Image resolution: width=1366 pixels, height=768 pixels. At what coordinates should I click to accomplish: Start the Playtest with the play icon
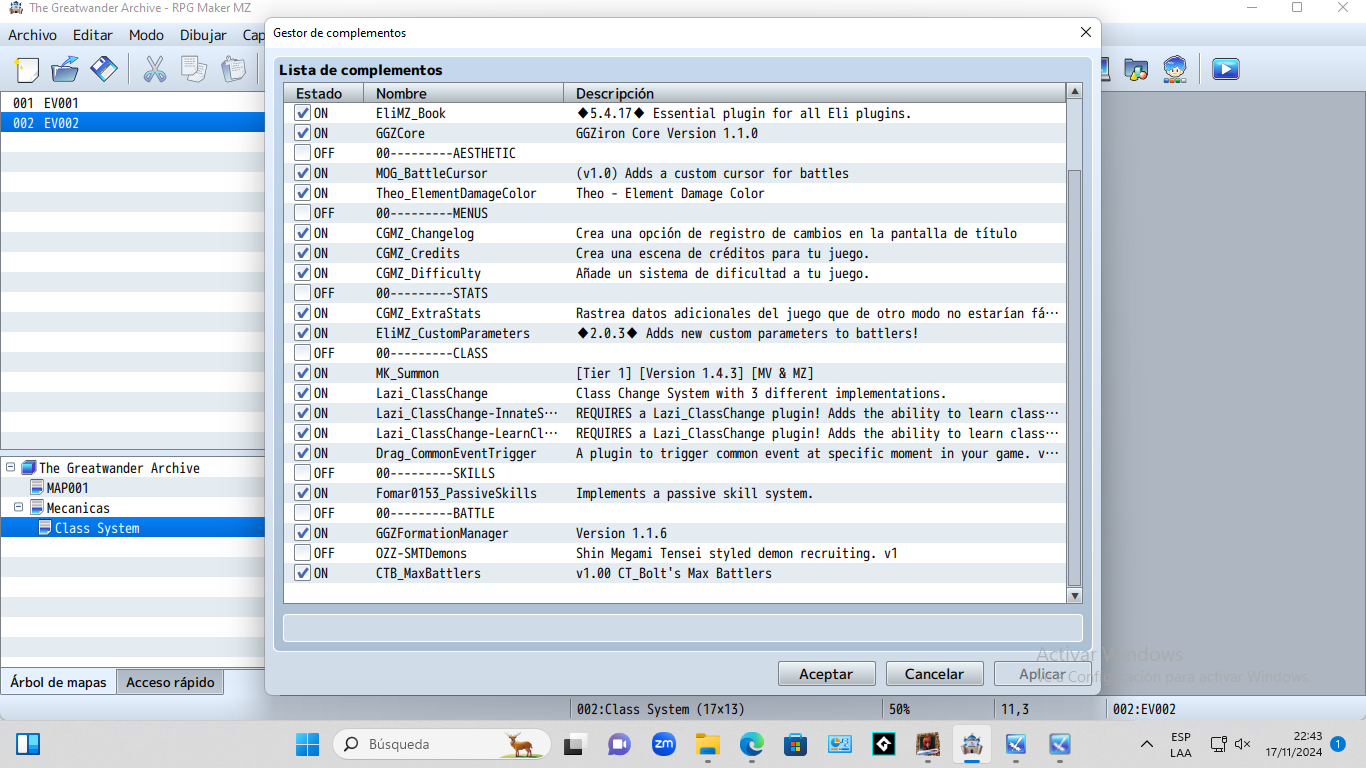pos(1226,69)
